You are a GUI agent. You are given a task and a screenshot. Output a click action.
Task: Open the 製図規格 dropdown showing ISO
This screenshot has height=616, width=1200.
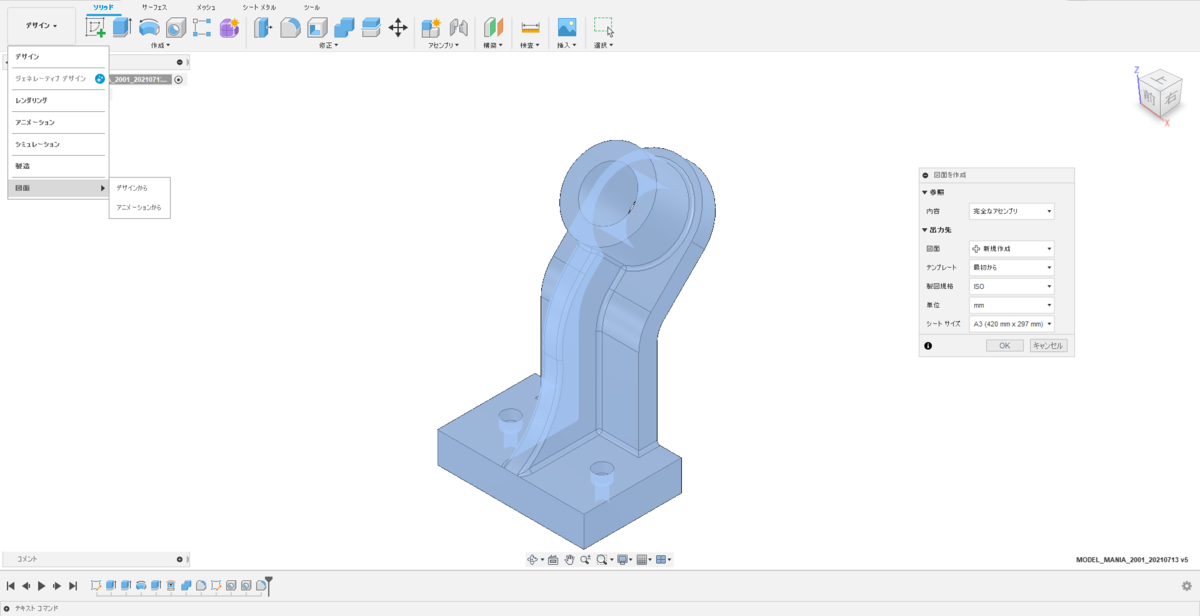[1011, 286]
